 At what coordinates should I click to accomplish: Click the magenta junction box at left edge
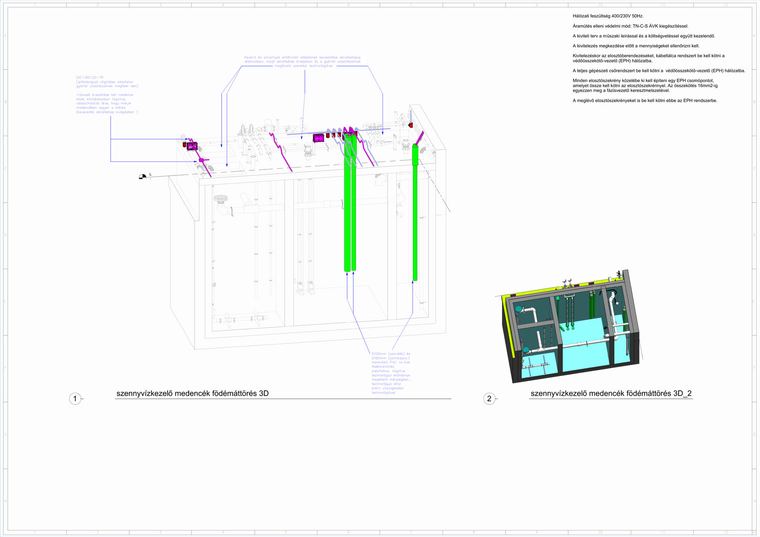[x=192, y=145]
